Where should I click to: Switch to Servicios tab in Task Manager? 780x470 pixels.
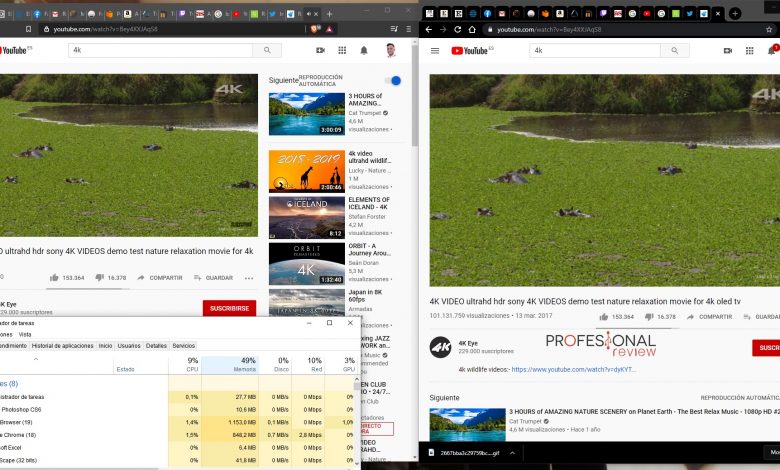184,346
